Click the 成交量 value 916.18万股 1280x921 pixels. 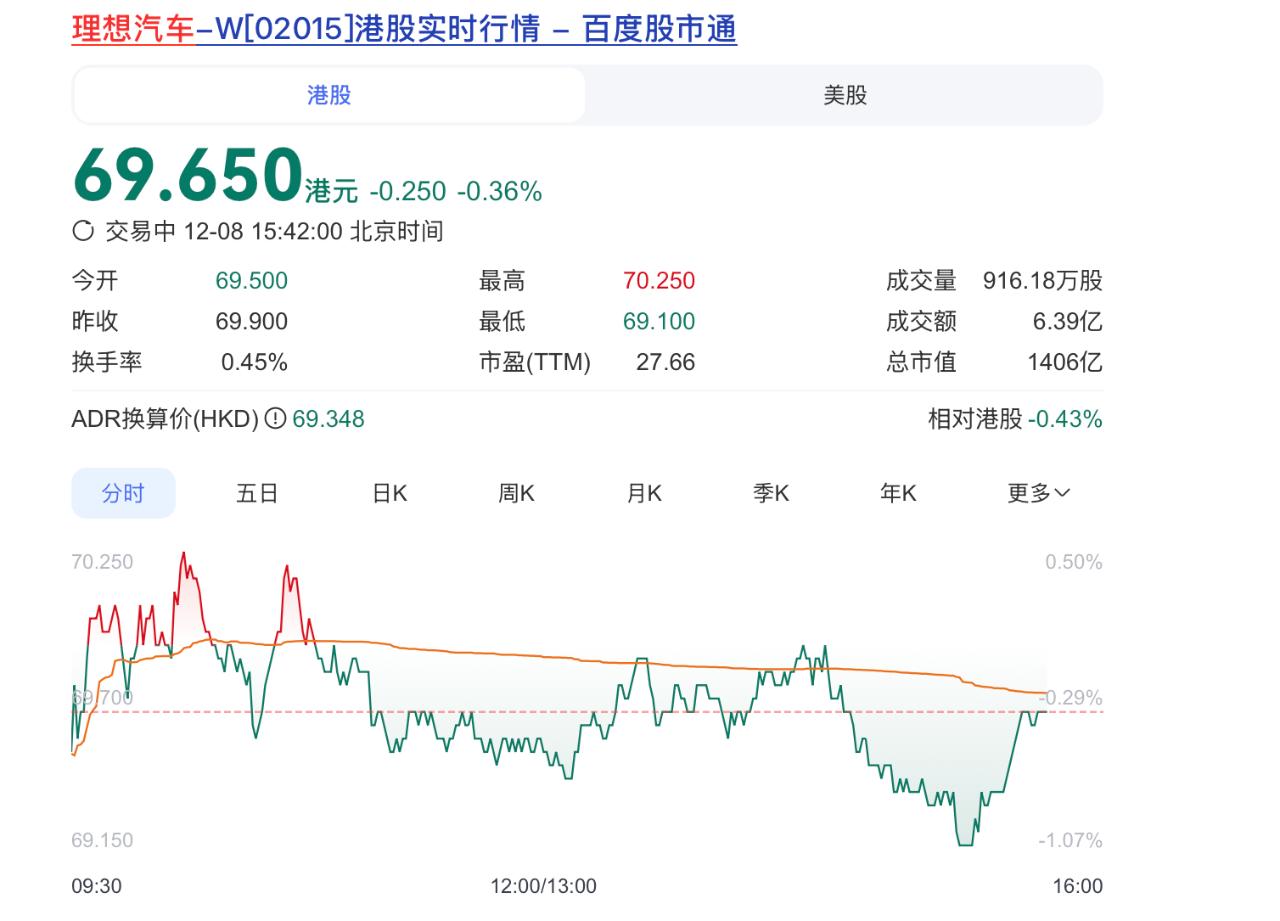click(1043, 281)
